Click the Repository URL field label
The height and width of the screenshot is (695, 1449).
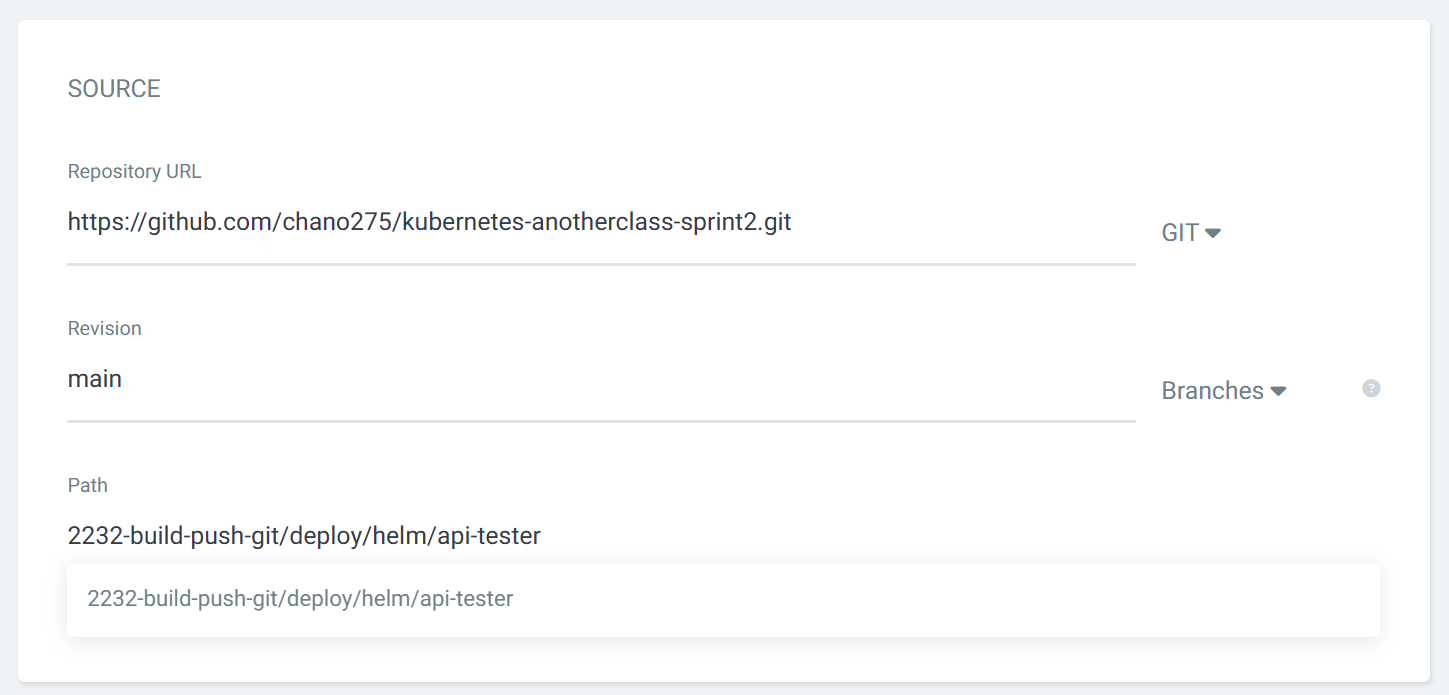tap(134, 172)
